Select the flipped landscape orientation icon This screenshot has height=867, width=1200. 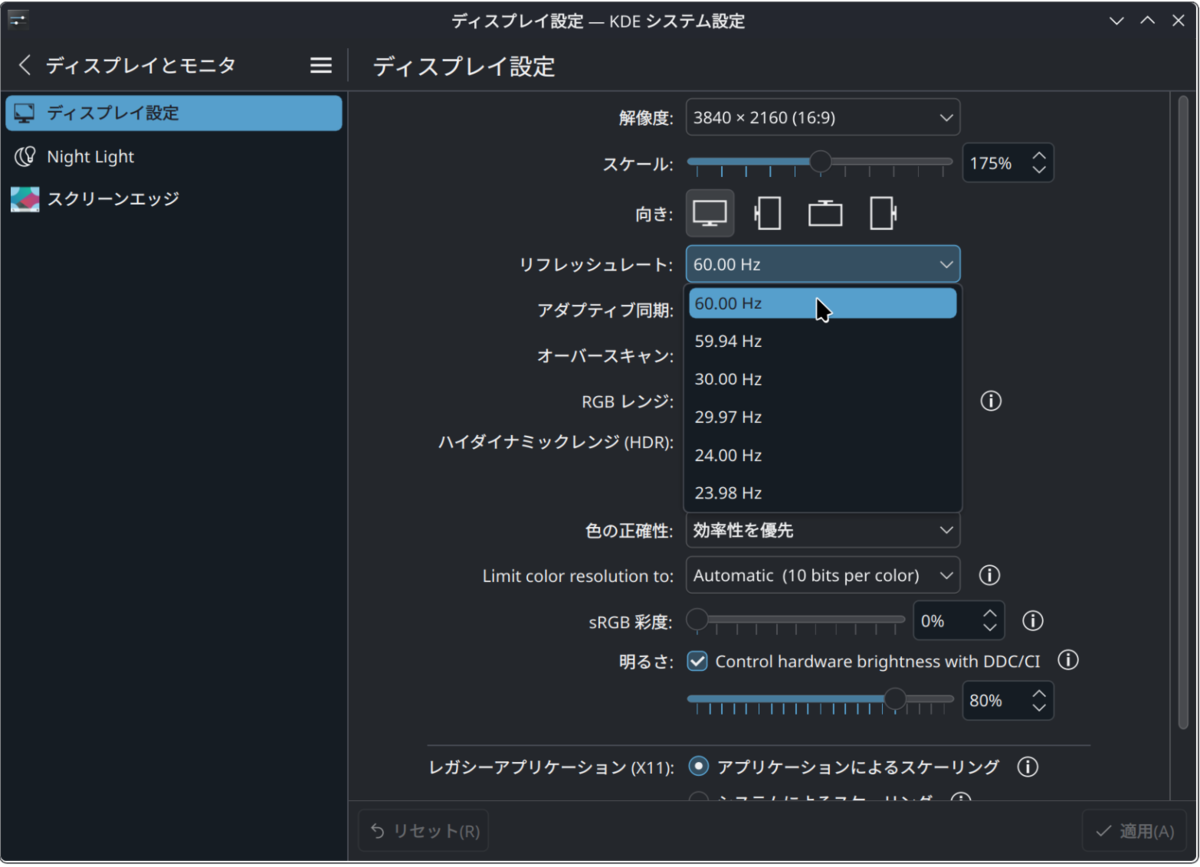pos(824,213)
